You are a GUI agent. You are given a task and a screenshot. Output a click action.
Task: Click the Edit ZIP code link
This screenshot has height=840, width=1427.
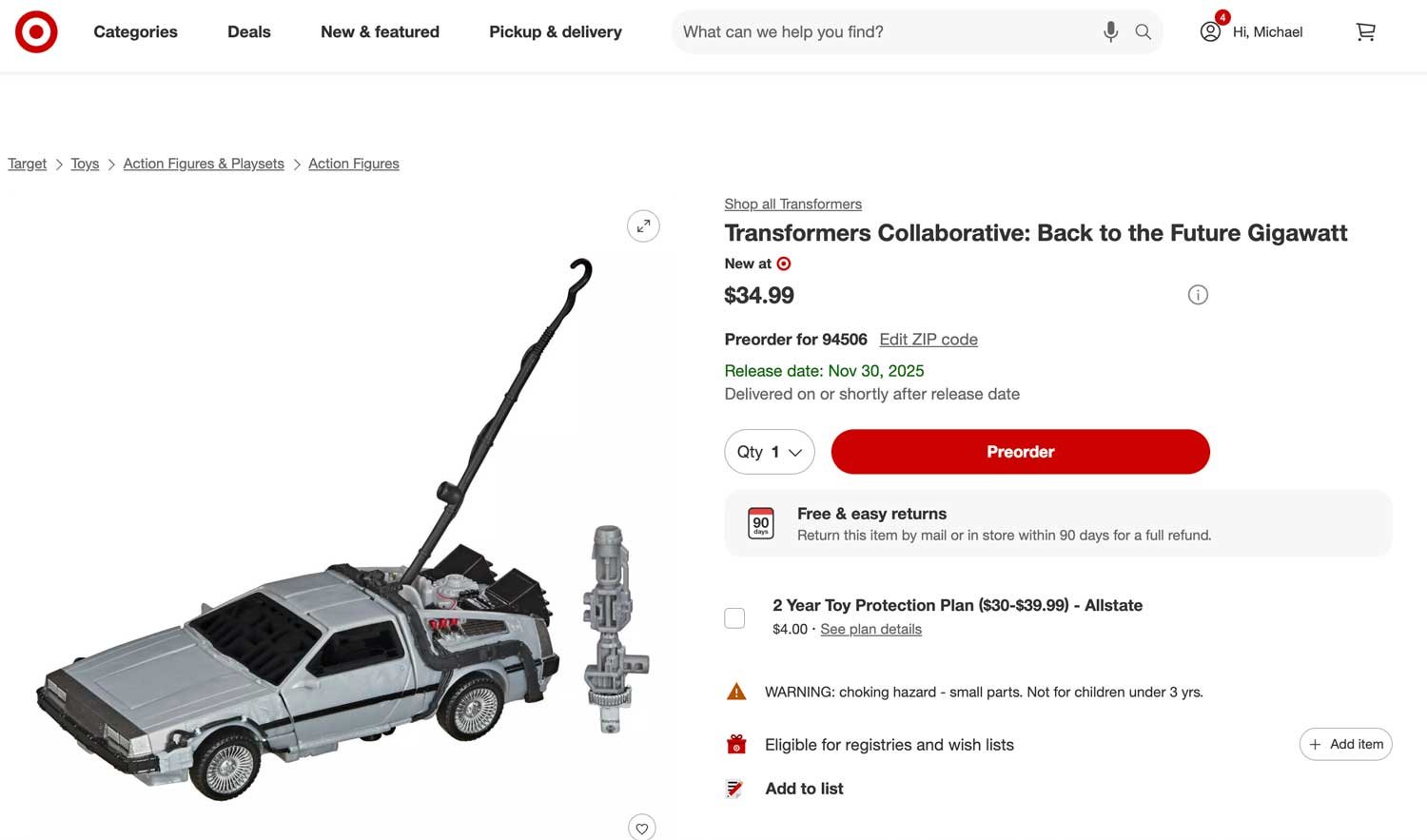click(929, 340)
